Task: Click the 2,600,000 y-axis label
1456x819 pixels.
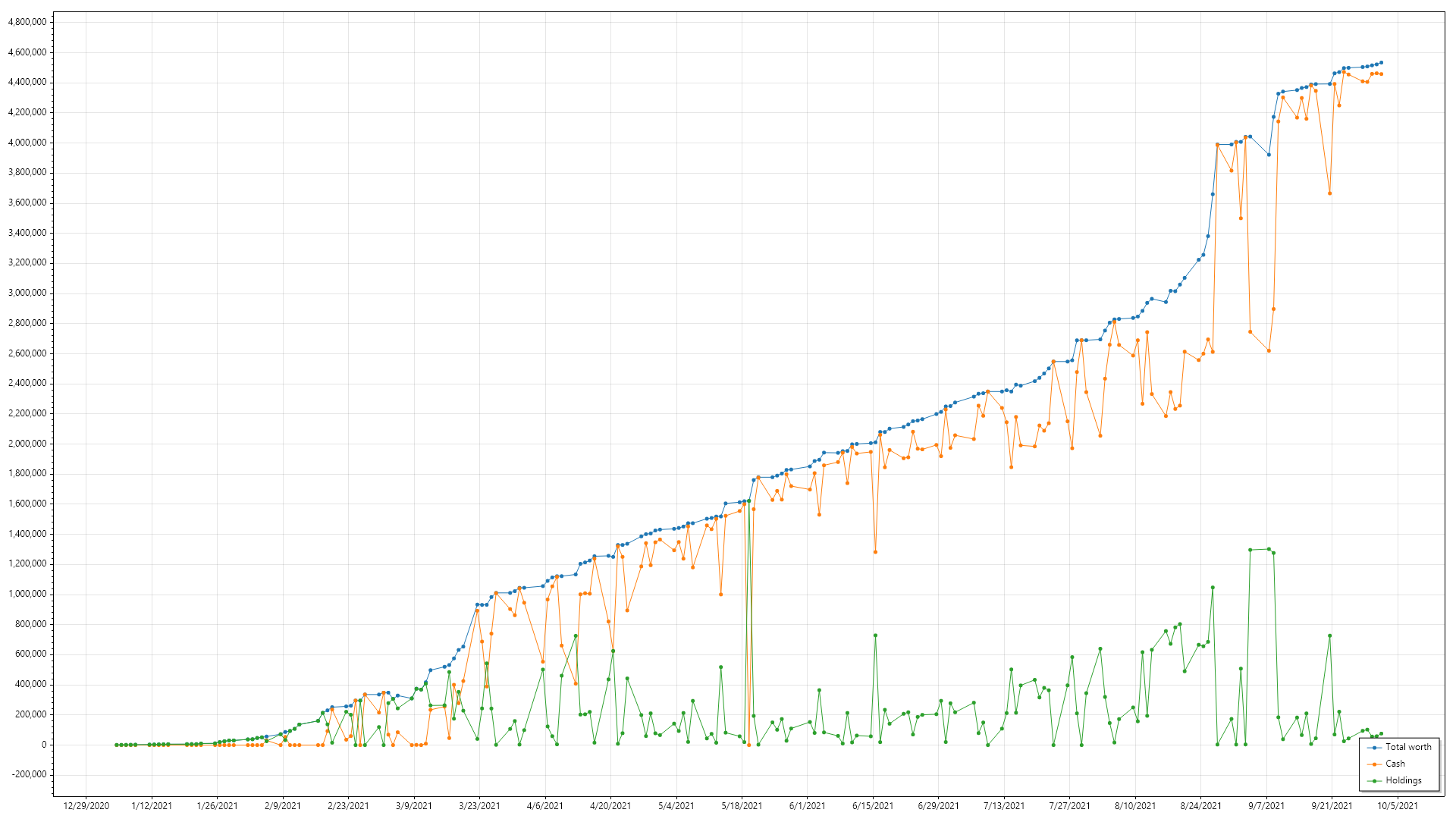Action: (27, 353)
